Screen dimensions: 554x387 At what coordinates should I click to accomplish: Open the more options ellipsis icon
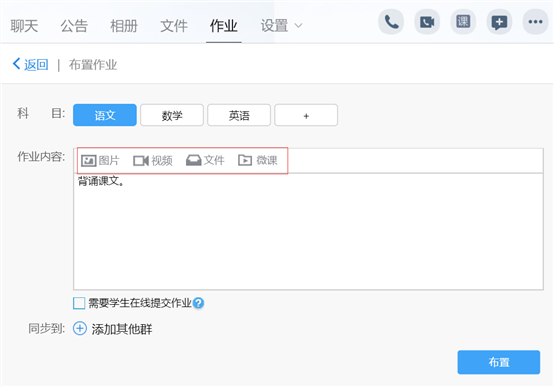click(535, 22)
